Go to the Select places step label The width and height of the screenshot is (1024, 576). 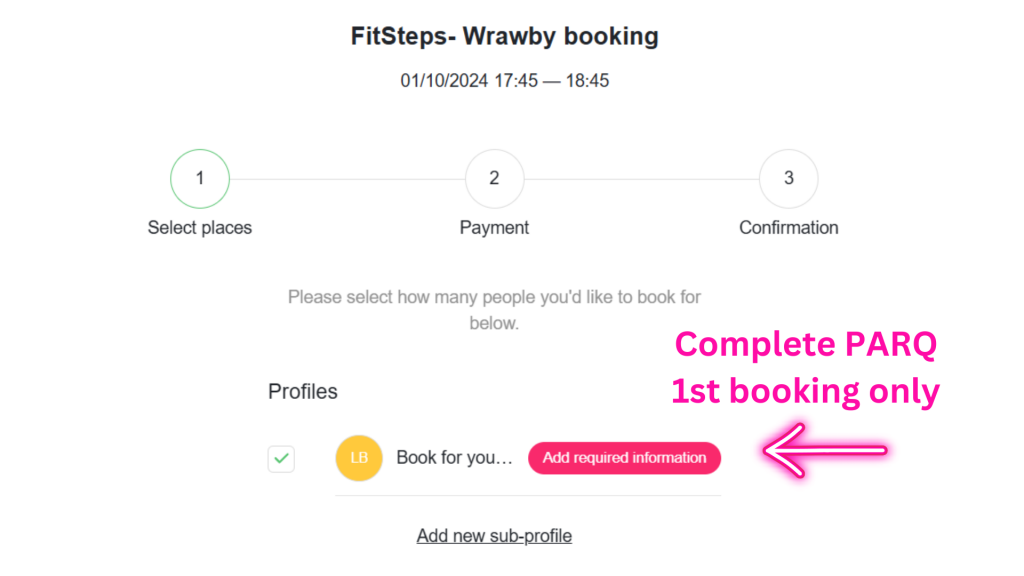[200, 228]
